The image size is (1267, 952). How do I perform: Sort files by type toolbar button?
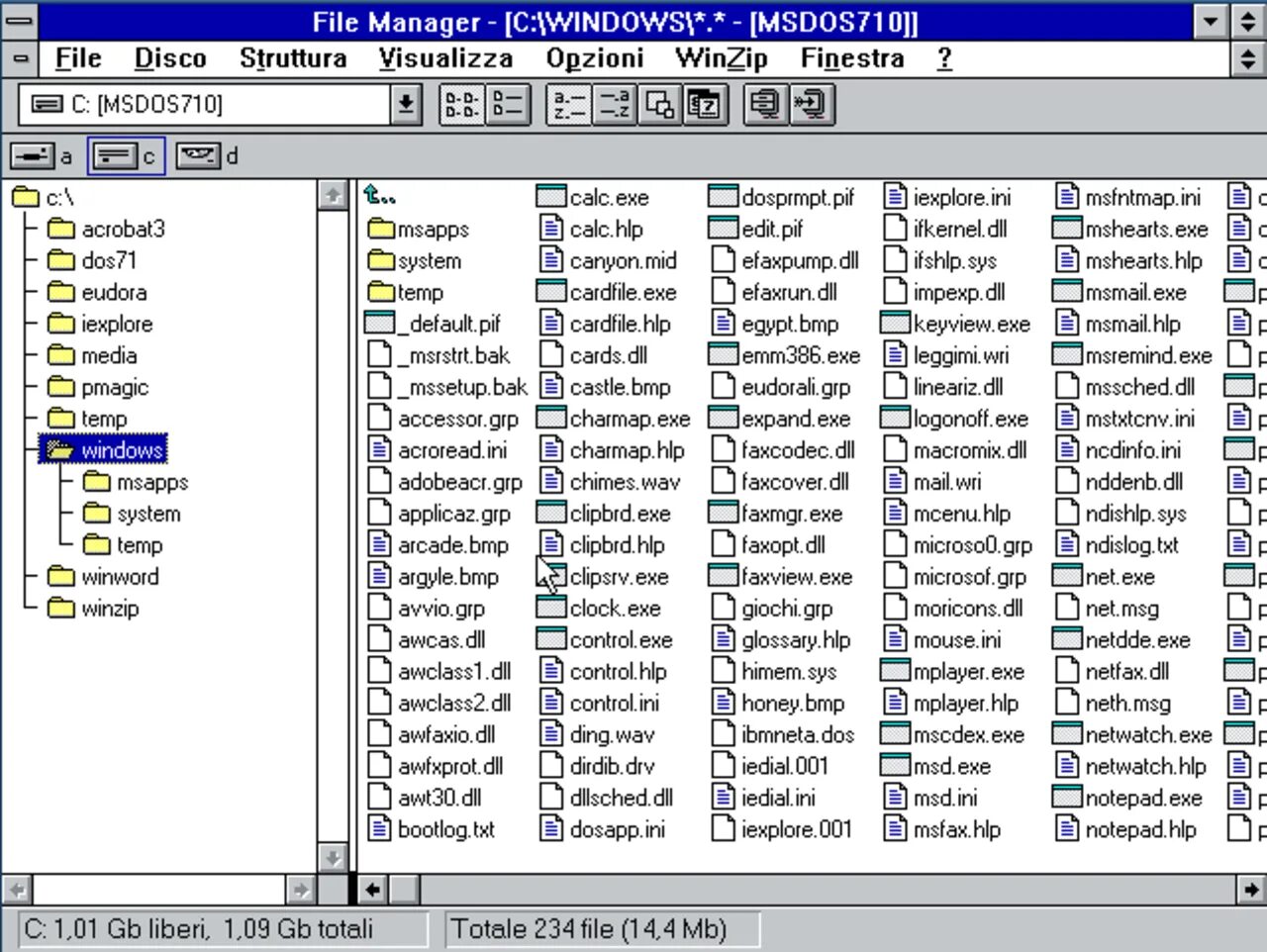[x=614, y=104]
